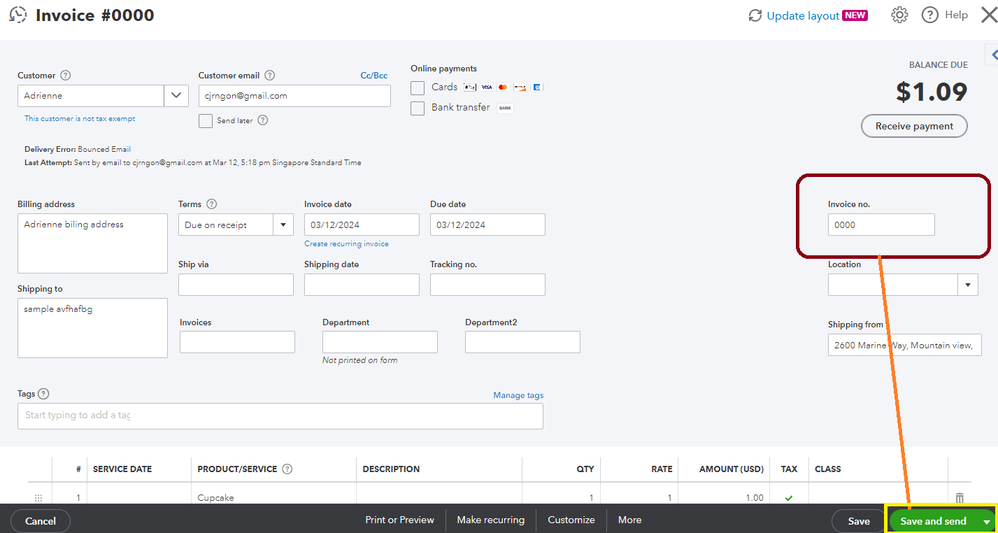998x533 pixels.
Task: Click the Invoice no. field
Action: [881, 225]
